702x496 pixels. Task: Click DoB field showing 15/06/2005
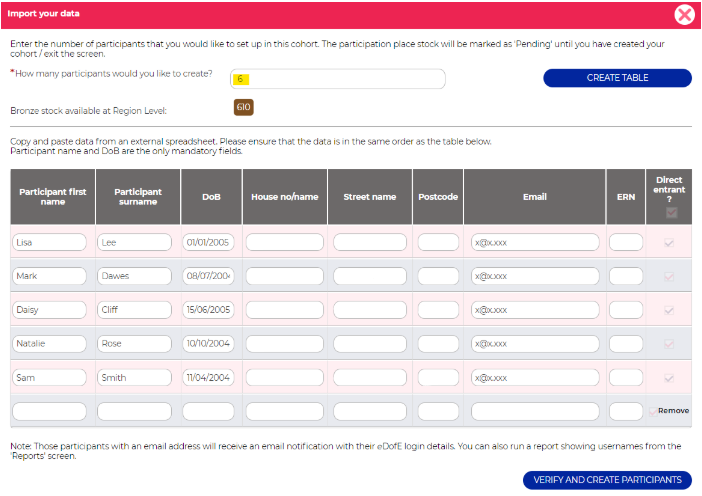[x=208, y=310]
